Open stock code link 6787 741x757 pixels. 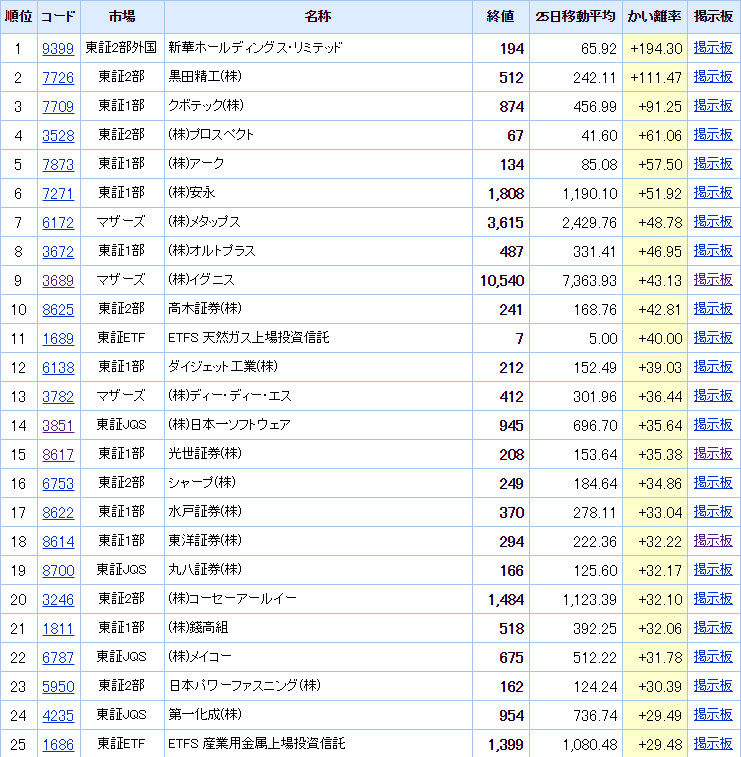58,657
